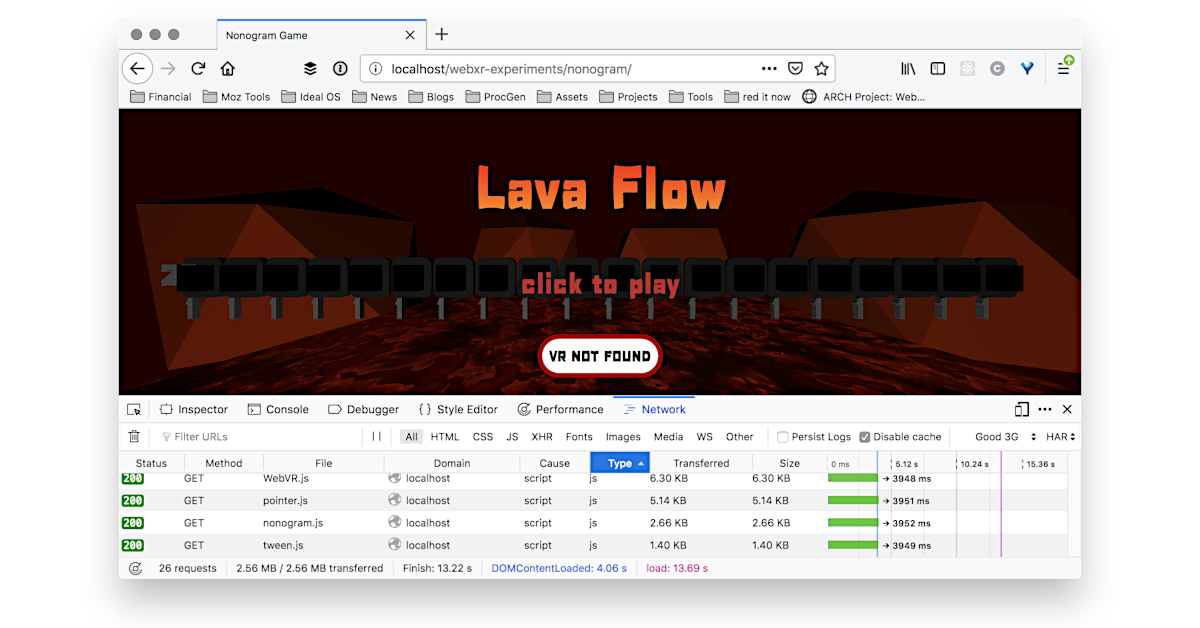The width and height of the screenshot is (1200, 628).
Task: Click the VR NOT FOUND button
Action: click(x=600, y=355)
